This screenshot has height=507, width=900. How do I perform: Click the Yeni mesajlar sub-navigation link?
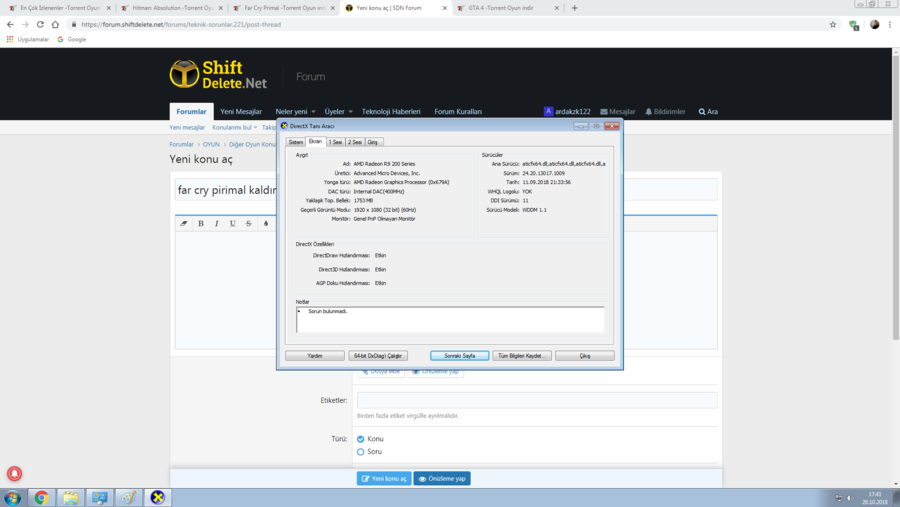click(x=187, y=127)
